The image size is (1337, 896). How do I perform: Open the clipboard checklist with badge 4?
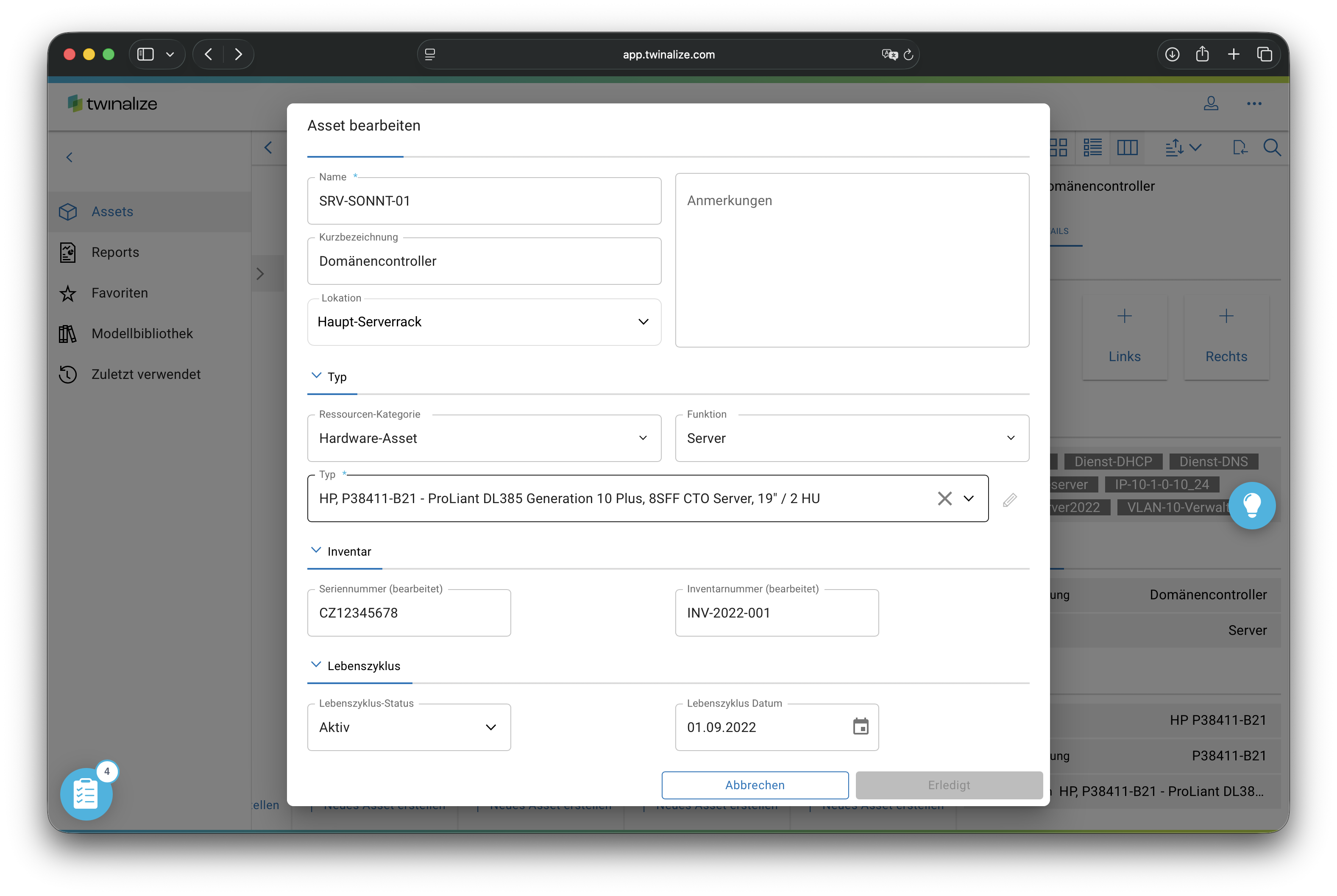[86, 794]
